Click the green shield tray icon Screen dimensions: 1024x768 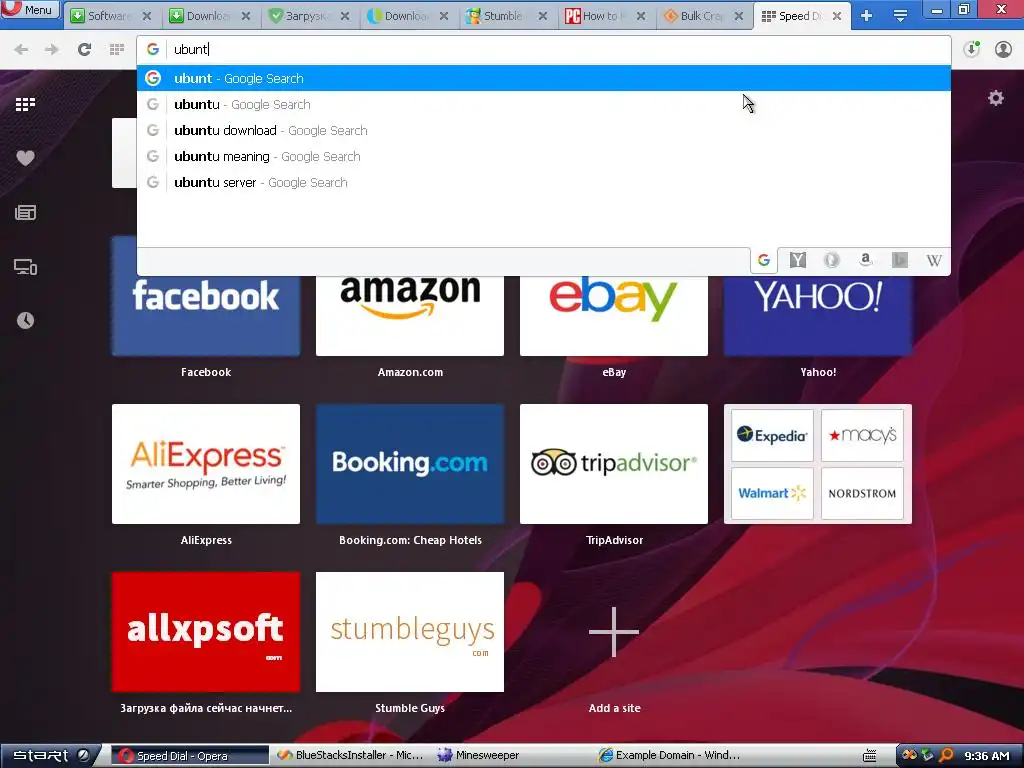(x=927, y=756)
